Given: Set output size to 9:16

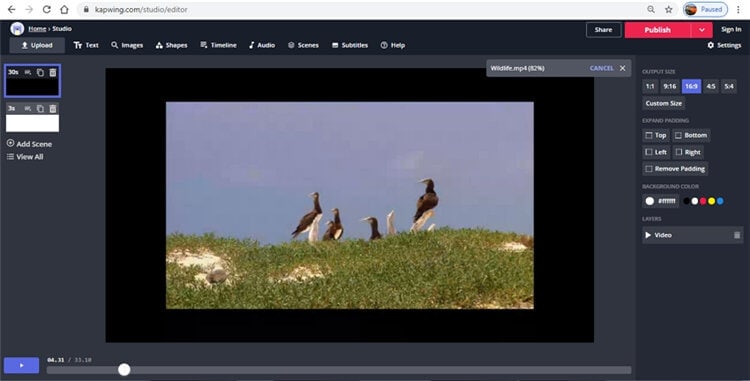Looking at the screenshot, I should (670, 86).
